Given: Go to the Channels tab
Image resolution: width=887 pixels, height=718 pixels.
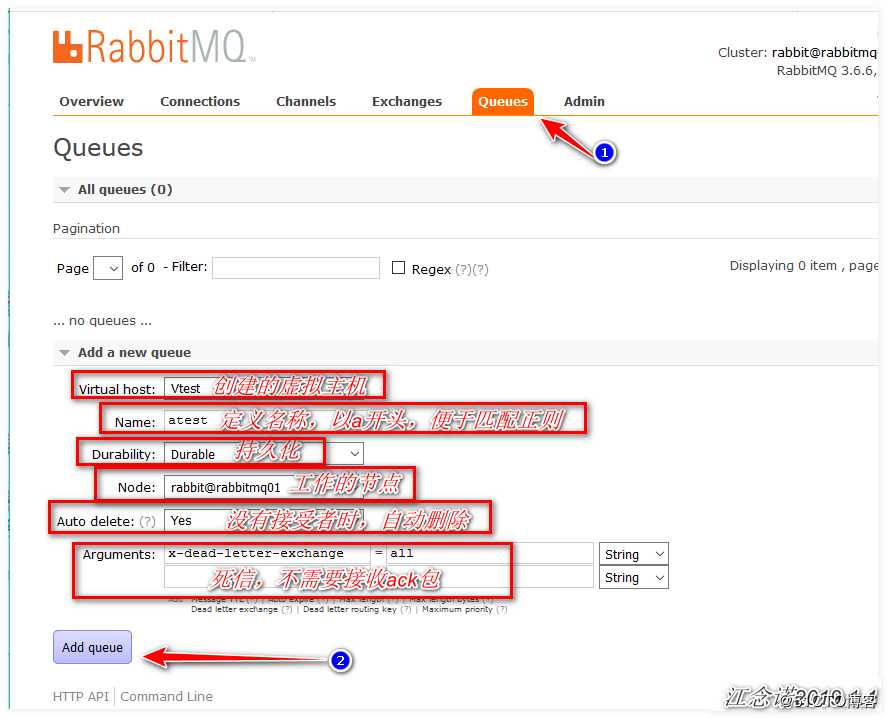Looking at the screenshot, I should (305, 101).
